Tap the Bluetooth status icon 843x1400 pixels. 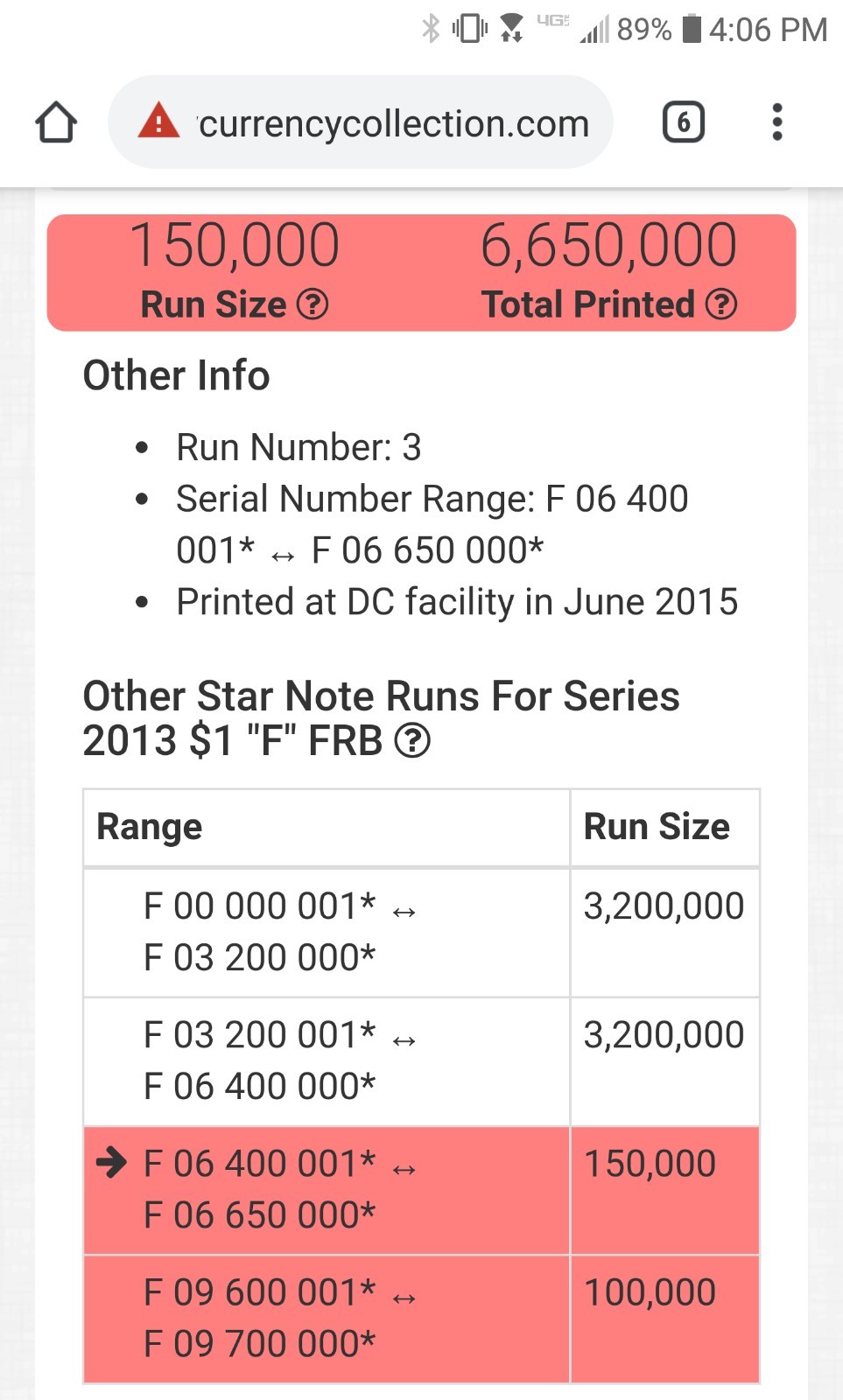click(430, 28)
